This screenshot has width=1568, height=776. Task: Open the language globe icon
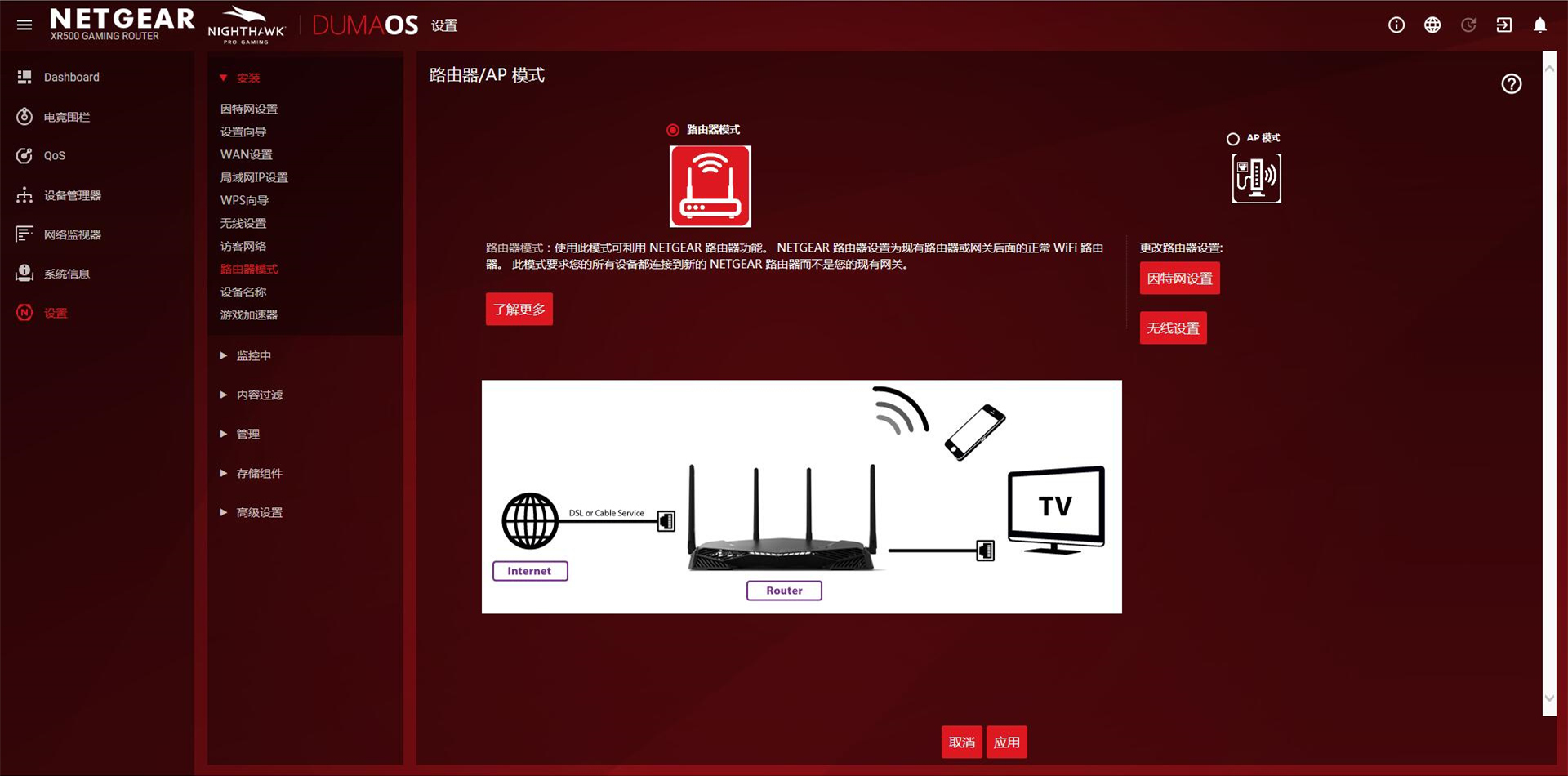click(x=1432, y=25)
